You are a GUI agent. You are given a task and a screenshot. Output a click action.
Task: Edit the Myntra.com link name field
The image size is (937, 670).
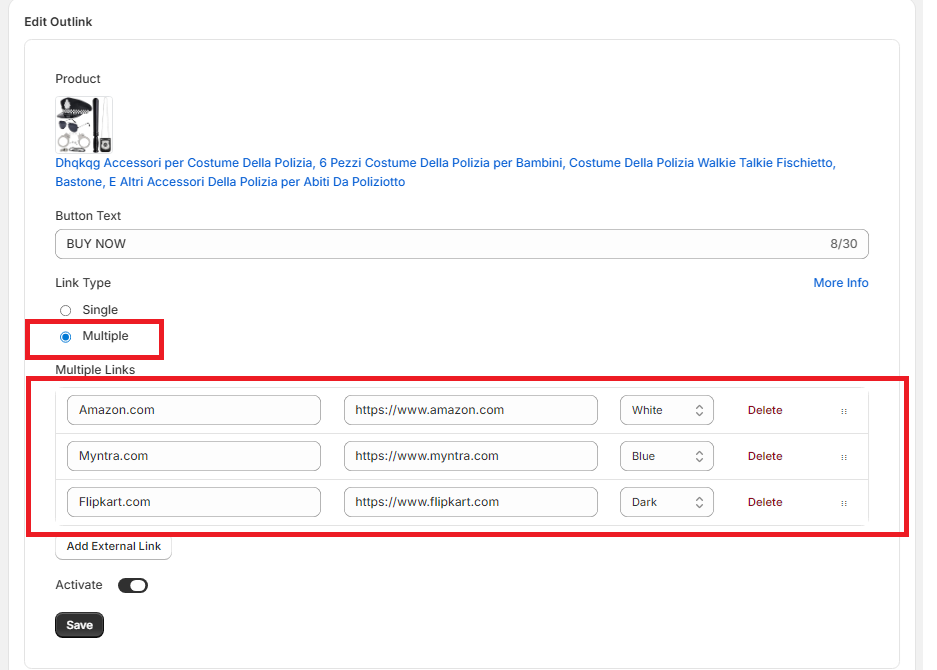(x=194, y=456)
